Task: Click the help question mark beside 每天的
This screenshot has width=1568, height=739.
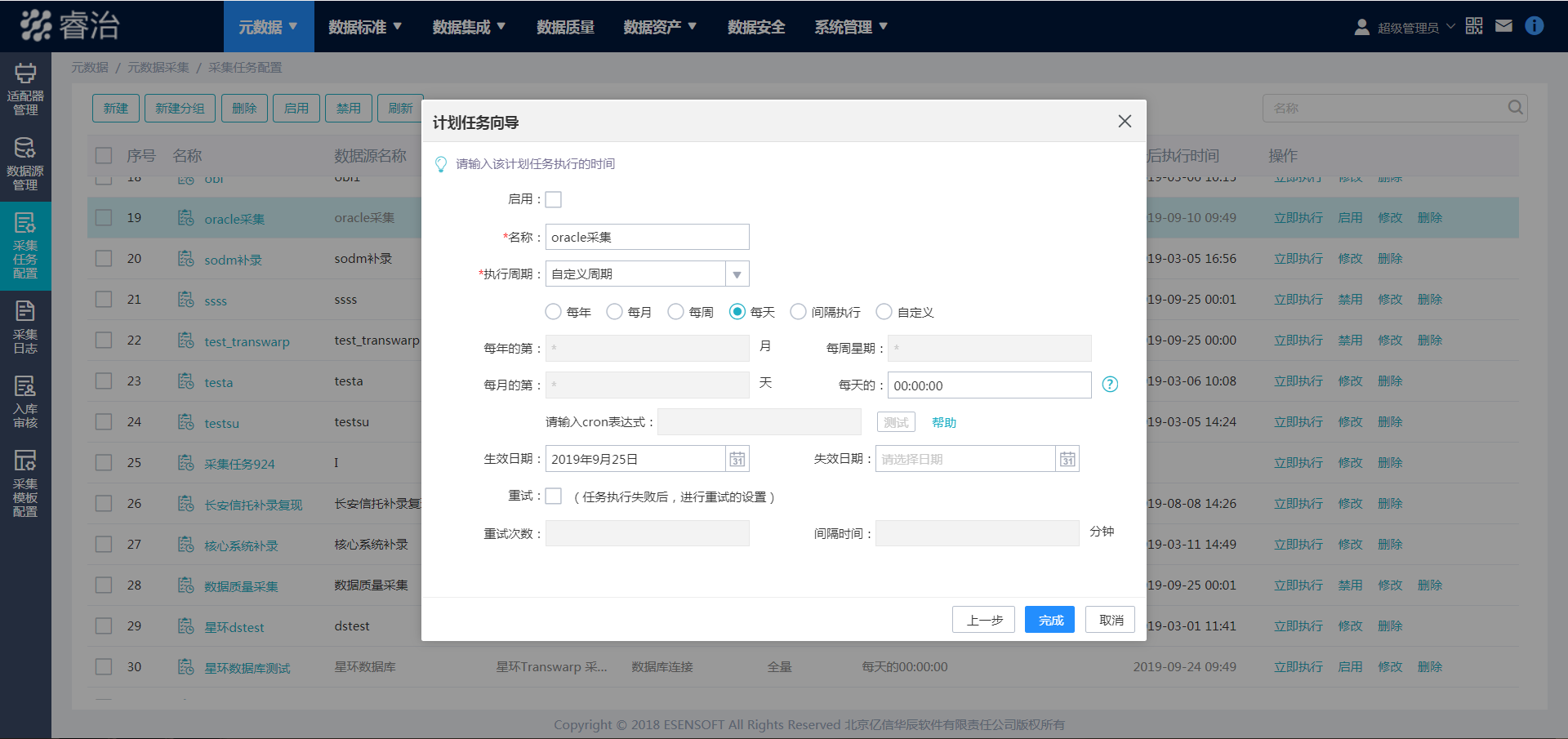Action: point(1110,385)
